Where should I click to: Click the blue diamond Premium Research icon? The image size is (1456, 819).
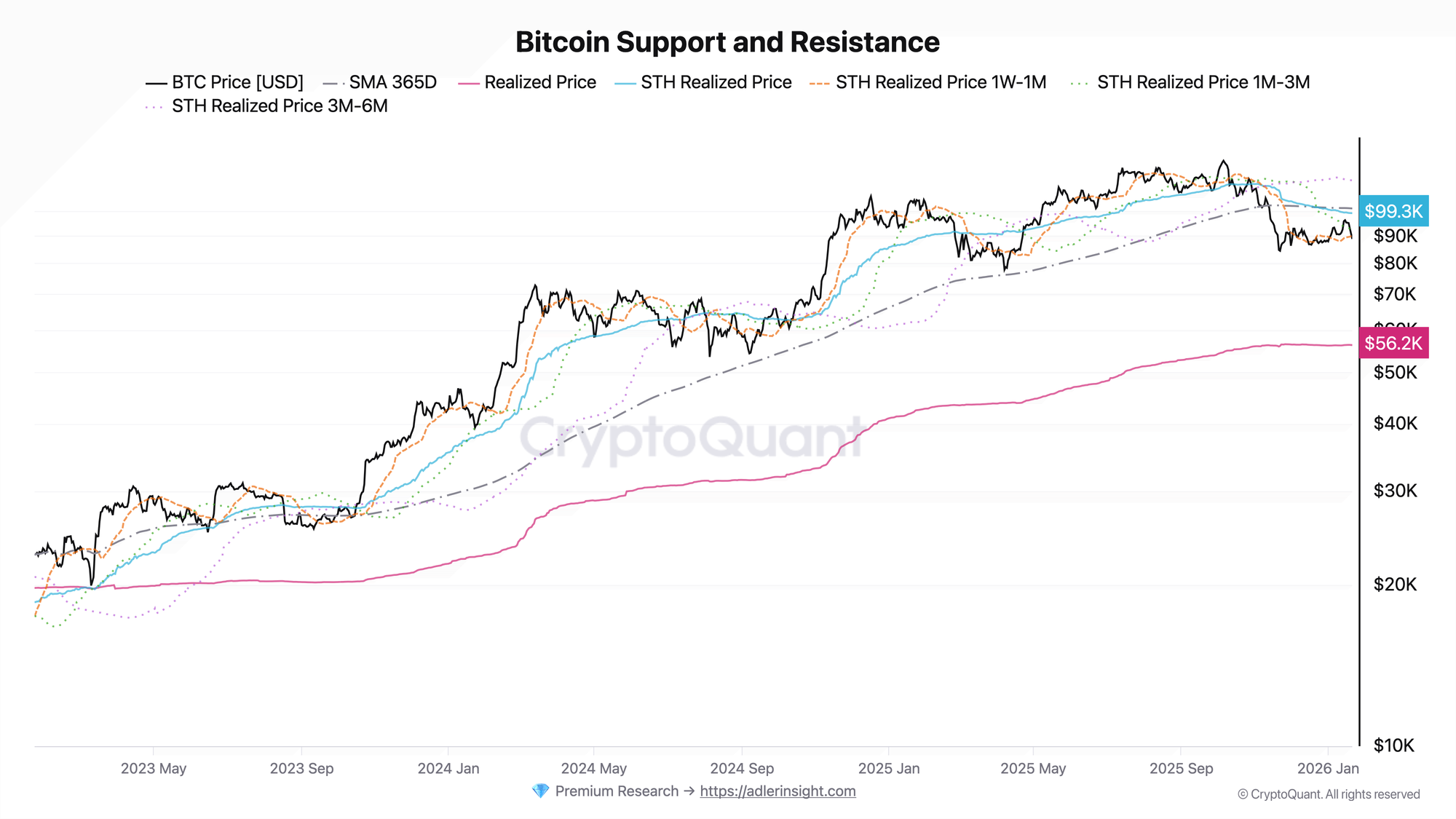coord(540,791)
